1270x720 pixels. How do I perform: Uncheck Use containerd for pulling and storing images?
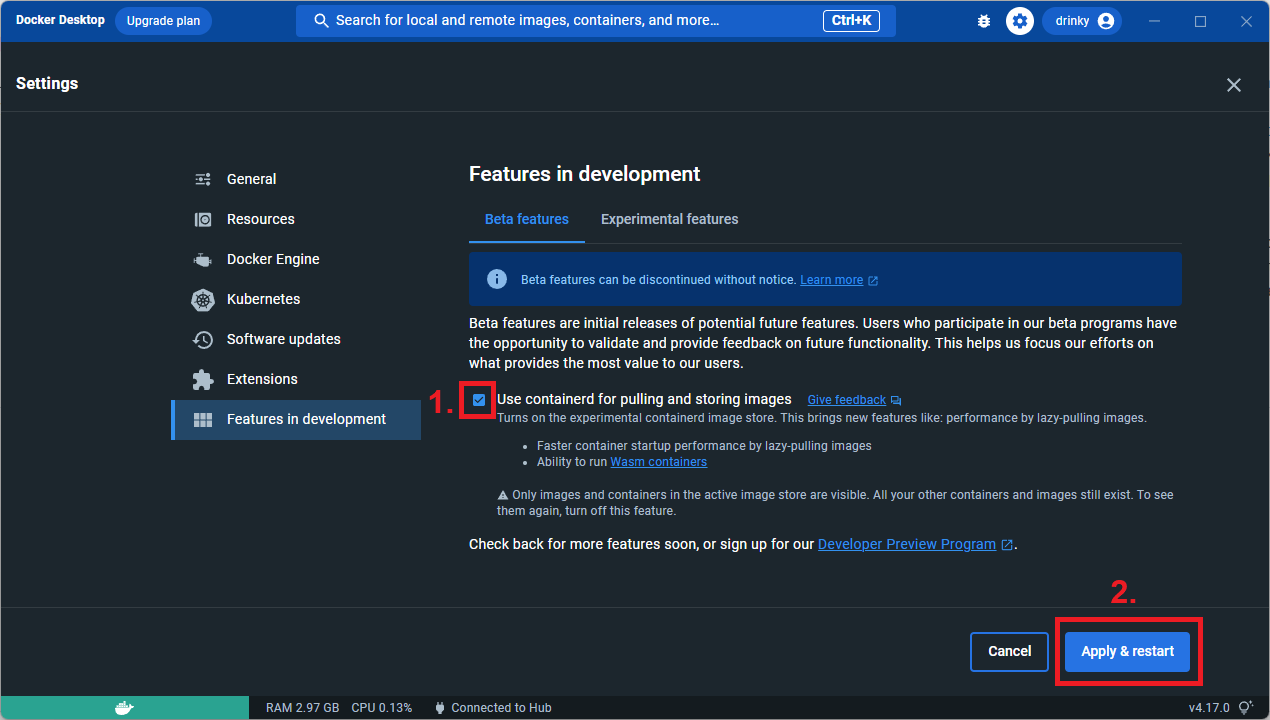(x=479, y=400)
